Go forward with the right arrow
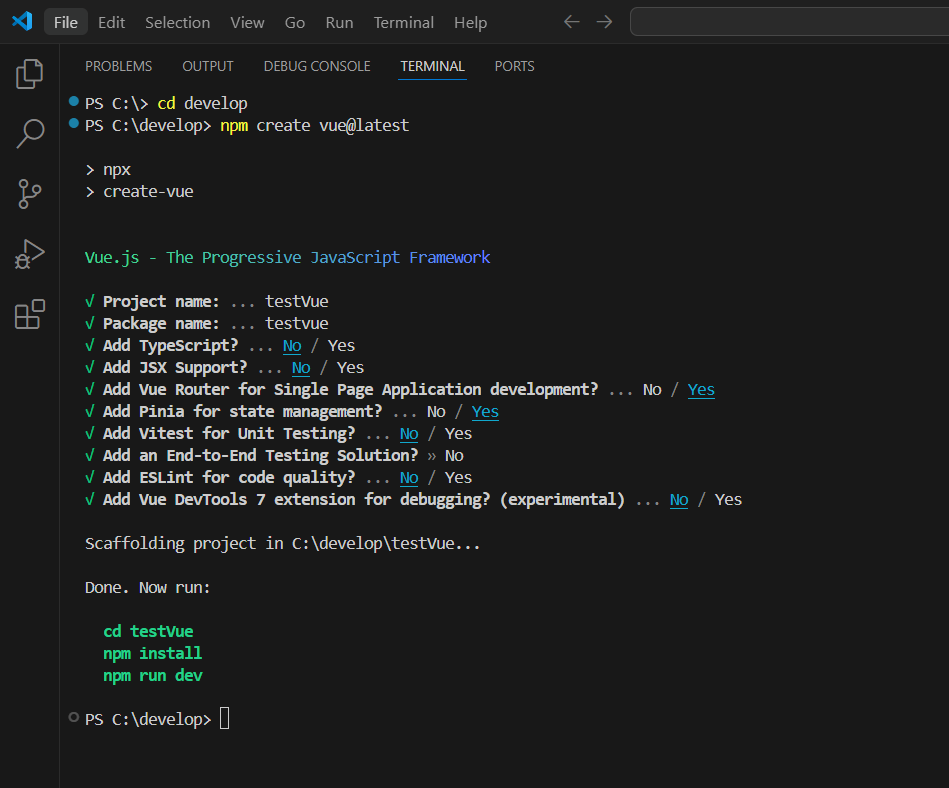Viewport: 949px width, 788px height. (604, 22)
